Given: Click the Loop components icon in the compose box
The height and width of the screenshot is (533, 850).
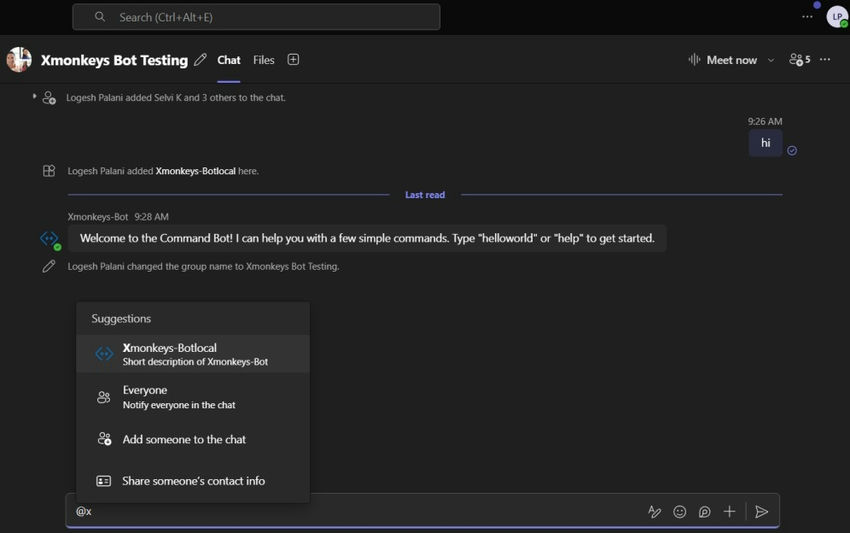Looking at the screenshot, I should point(705,512).
